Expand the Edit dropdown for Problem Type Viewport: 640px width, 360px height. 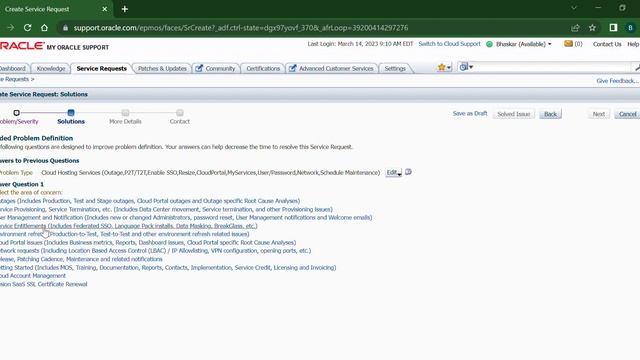point(393,173)
